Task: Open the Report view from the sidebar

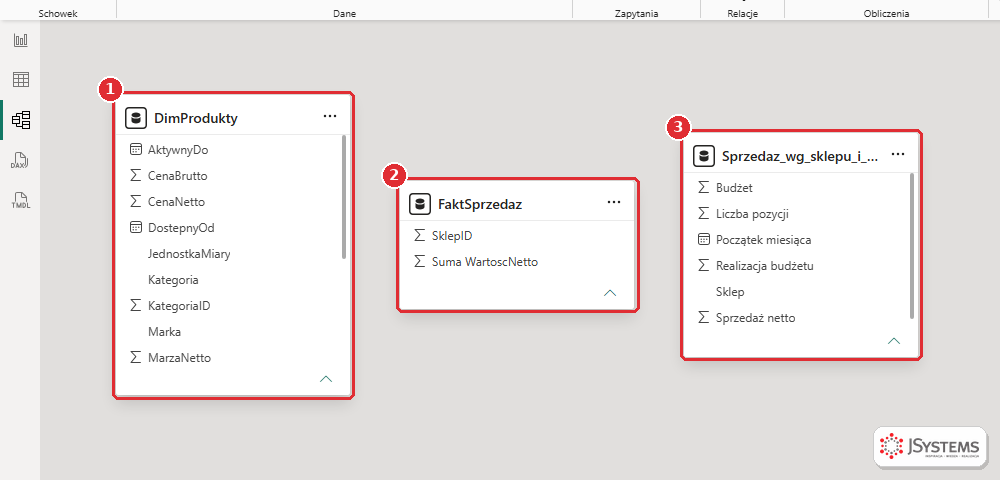Action: 21,40
